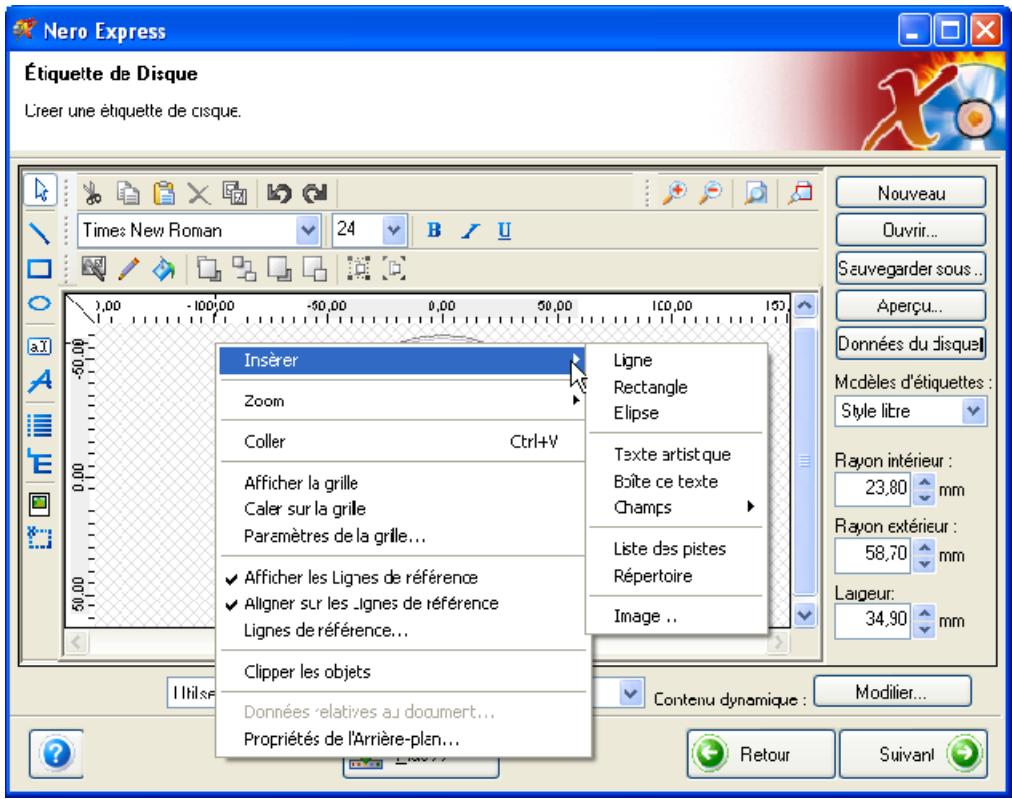Click the group objects icon
Viewport: 1012px width, 799px height.
(359, 268)
